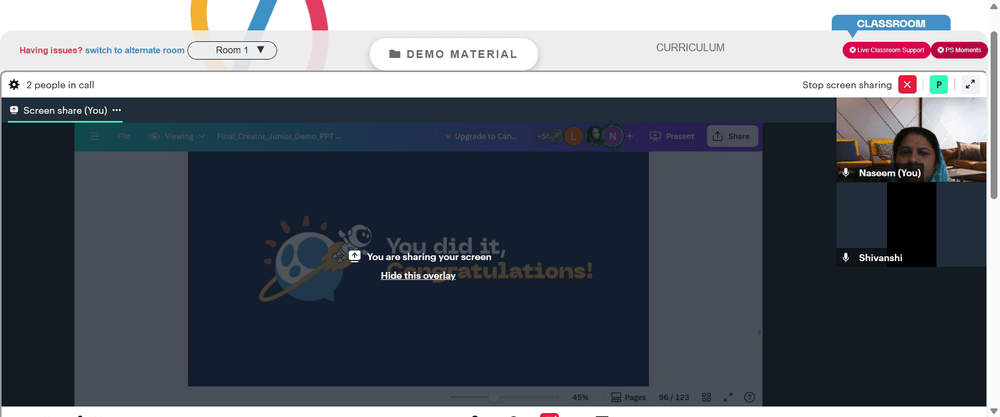Image resolution: width=1000 pixels, height=417 pixels.
Task: Open the Room 1 dropdown
Action: (x=232, y=50)
